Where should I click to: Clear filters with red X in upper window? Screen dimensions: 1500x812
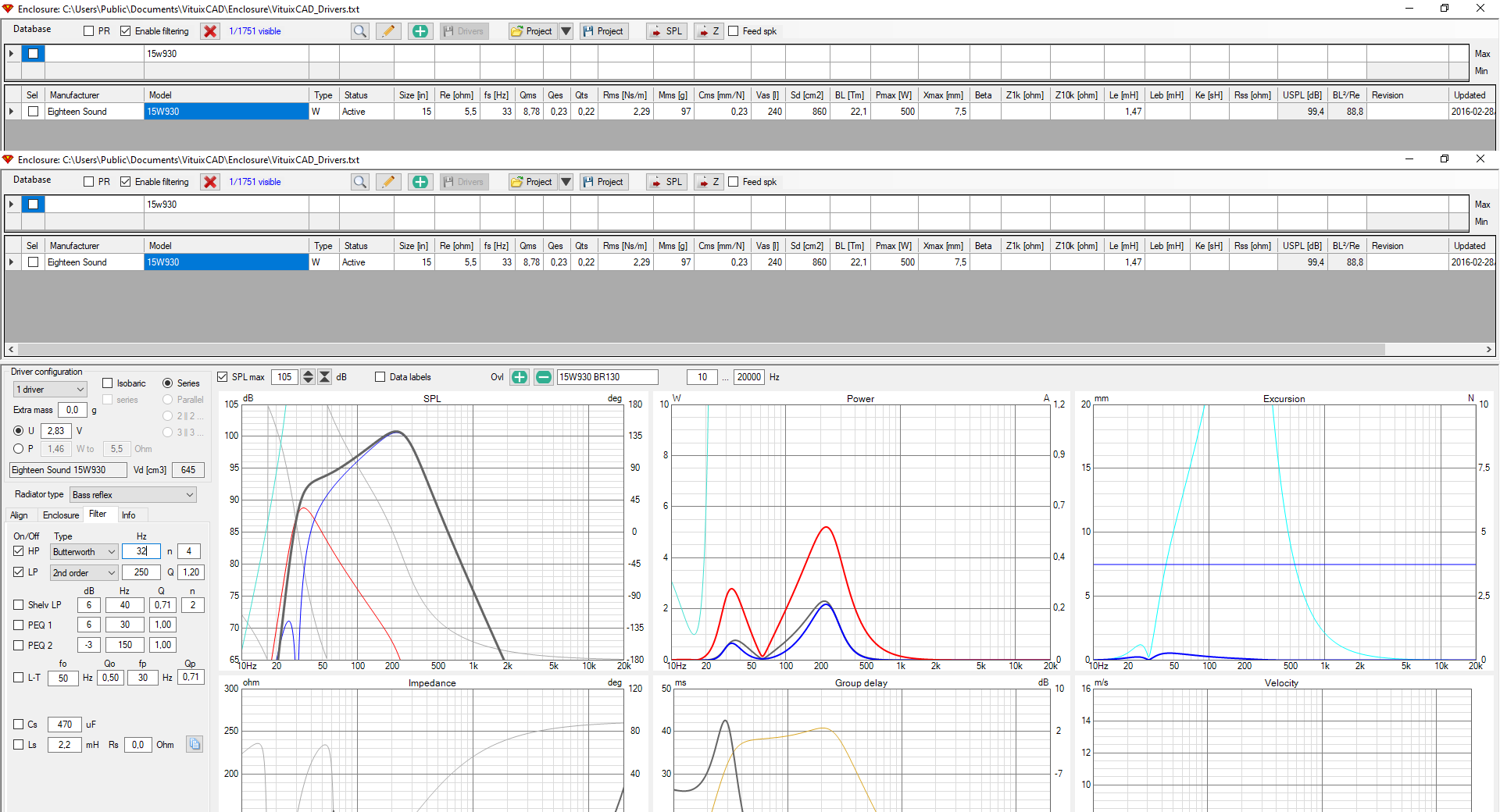(x=210, y=31)
